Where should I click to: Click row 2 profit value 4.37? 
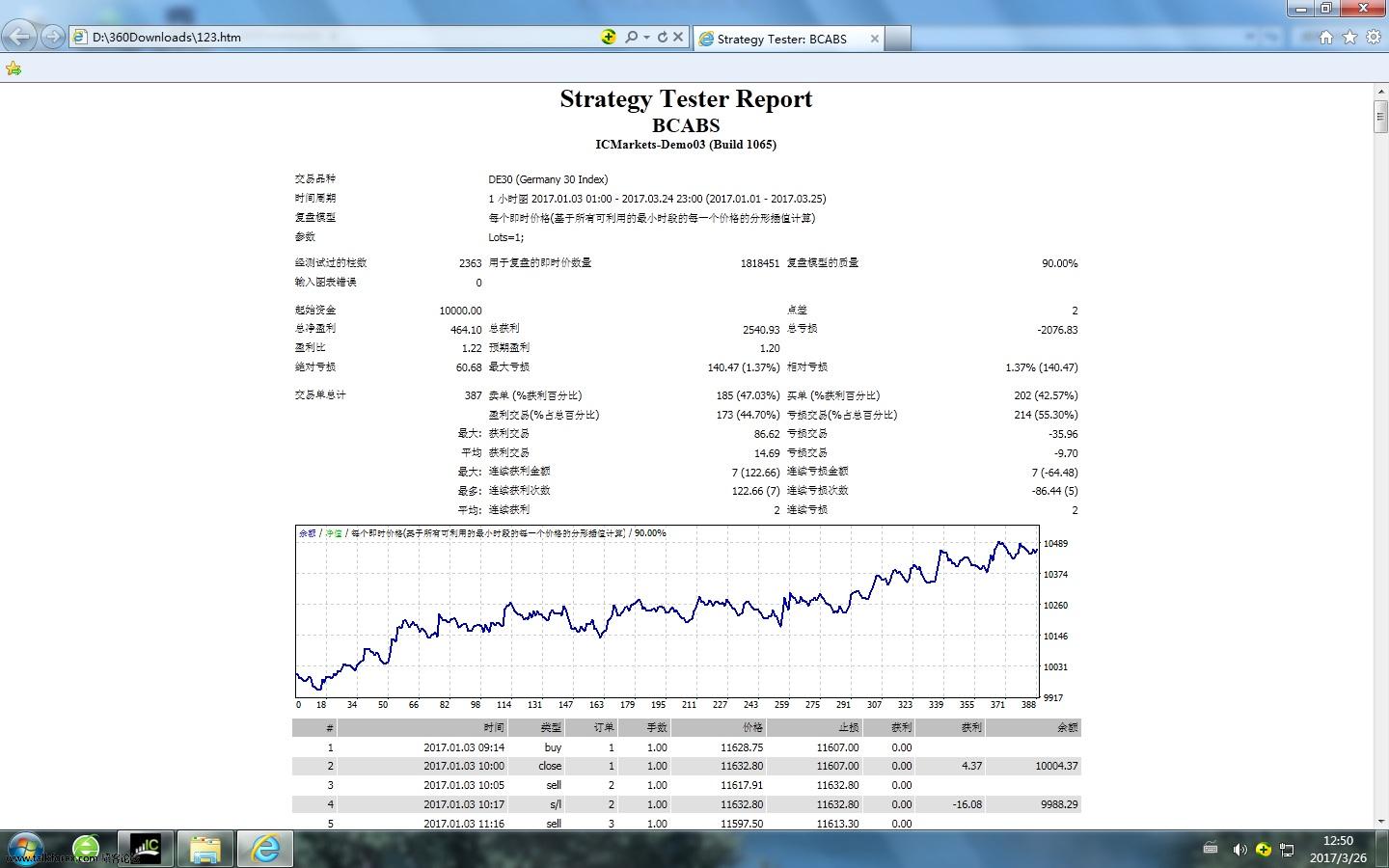pos(971,766)
